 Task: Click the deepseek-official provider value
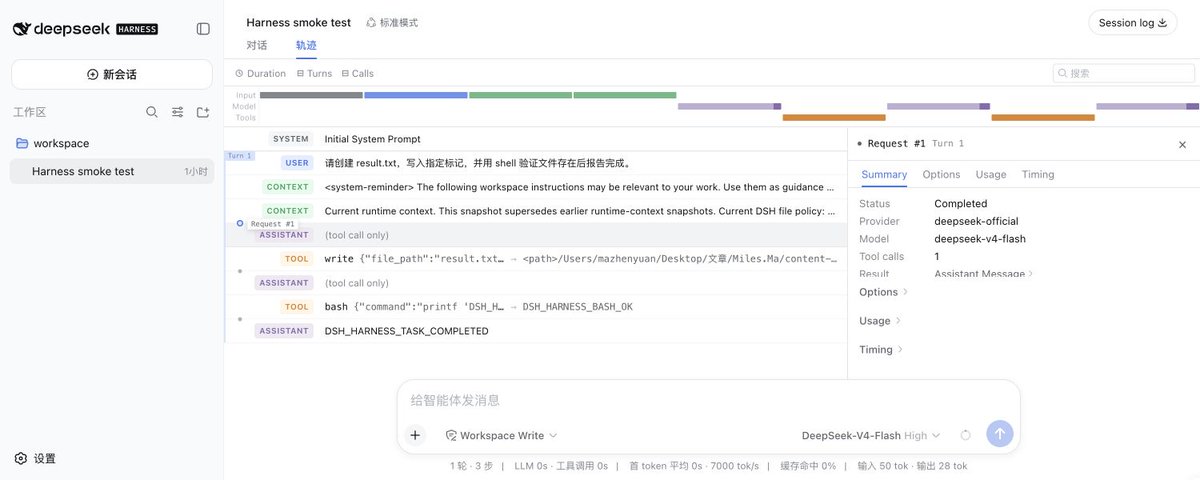[978, 221]
